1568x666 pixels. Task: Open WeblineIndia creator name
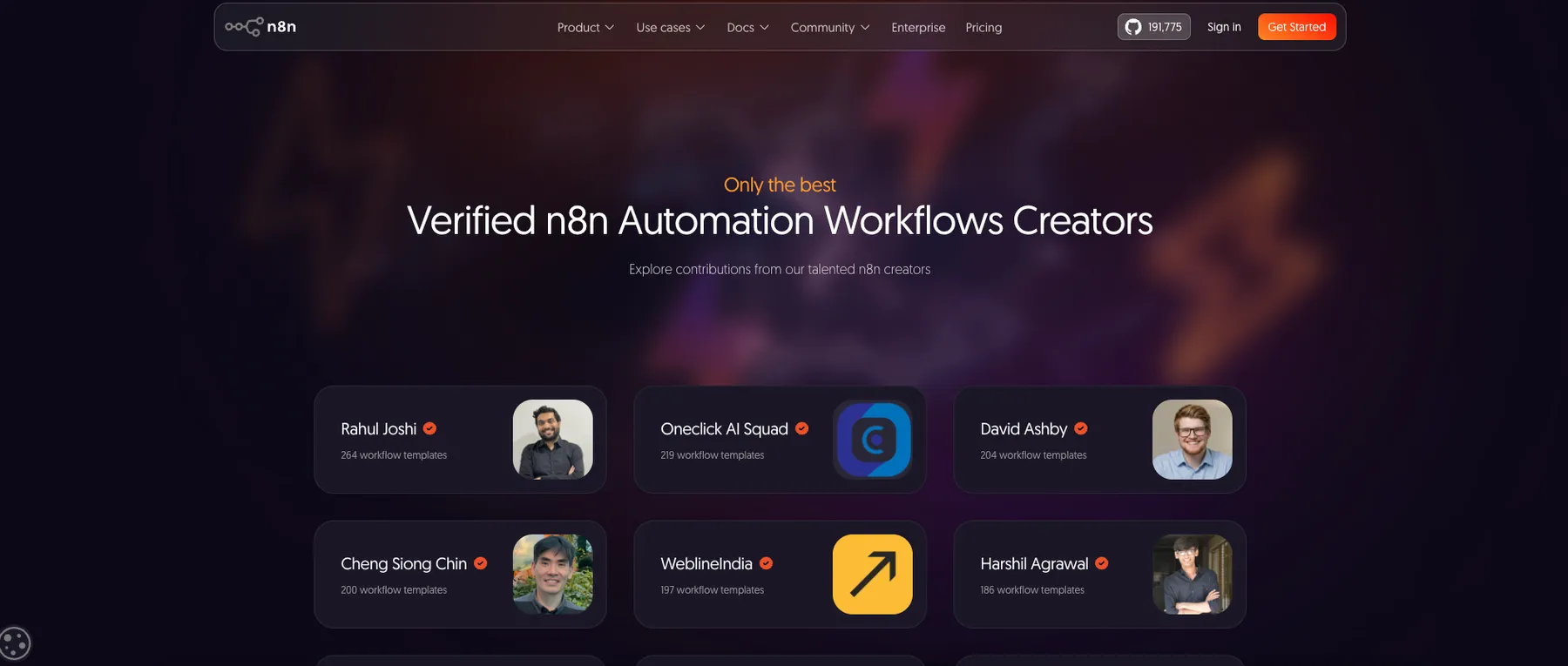pyautogui.click(x=706, y=564)
